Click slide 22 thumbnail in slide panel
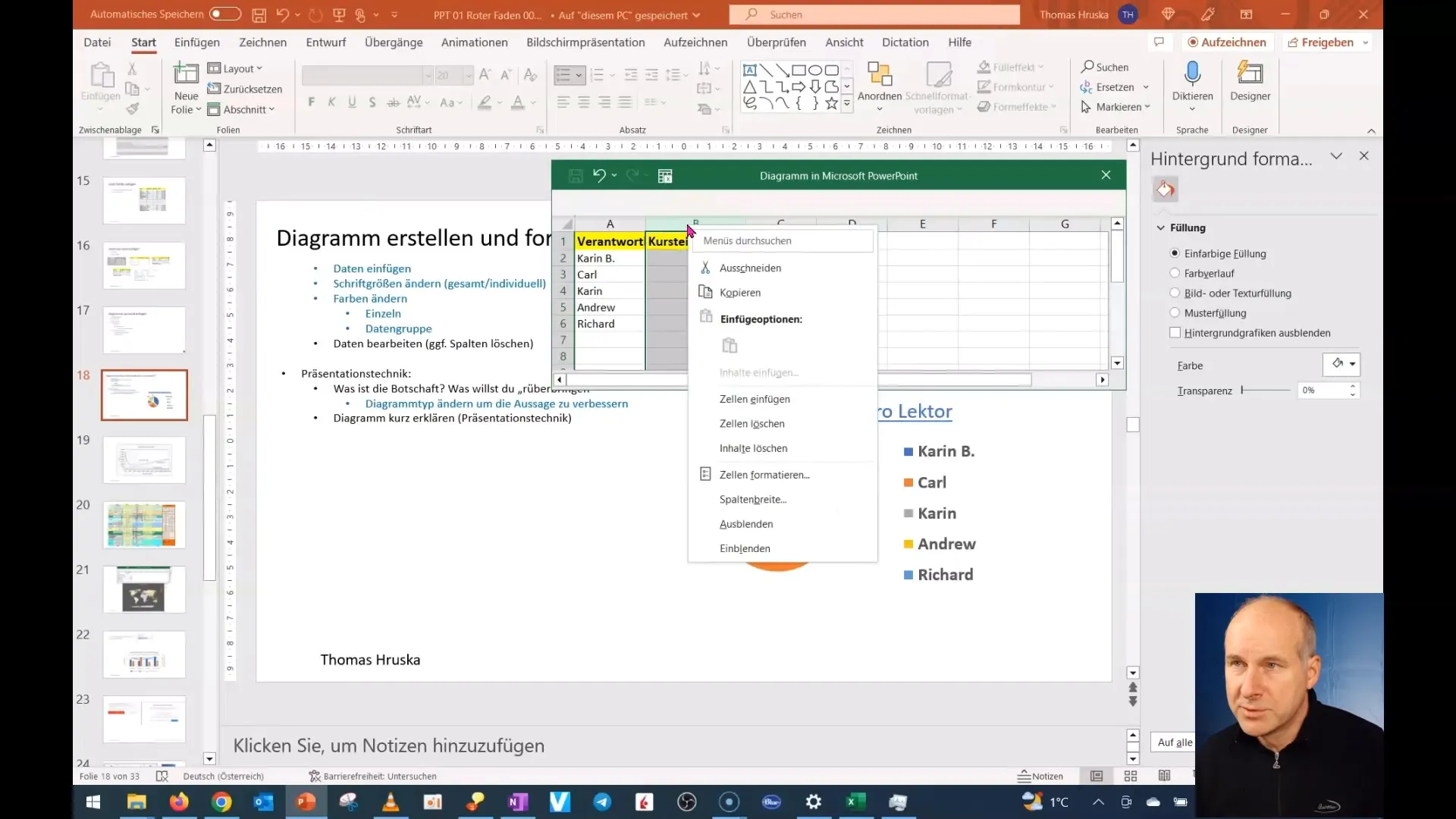The height and width of the screenshot is (819, 1456). [x=143, y=655]
